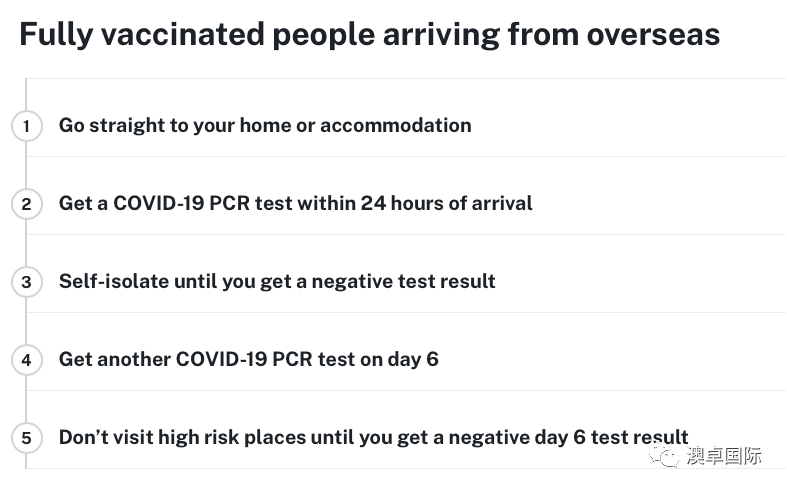This screenshot has height=490, width=787.
Task: Open the 'Get another COVID-19 PCR test on day 6' step
Action: (x=248, y=359)
